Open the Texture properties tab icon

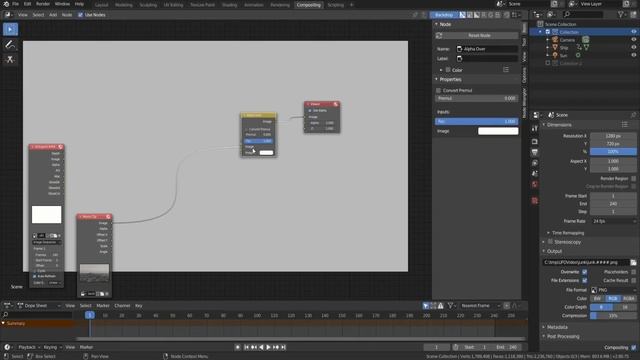pyautogui.click(x=535, y=200)
